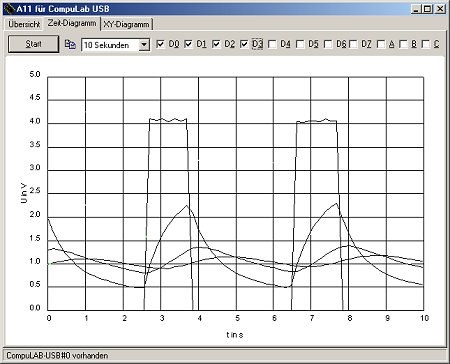Open the 10 Sekunden duration dropdown arrow
450x364 pixels.
click(x=144, y=45)
